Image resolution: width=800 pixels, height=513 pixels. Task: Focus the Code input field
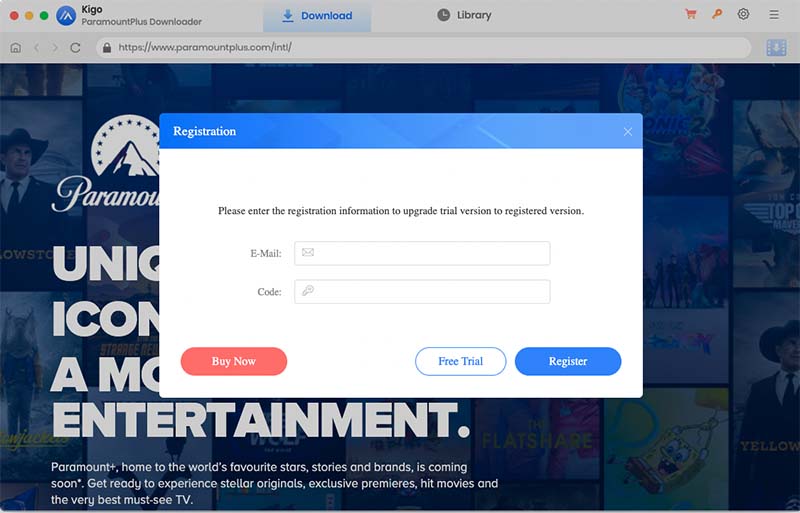(x=422, y=291)
